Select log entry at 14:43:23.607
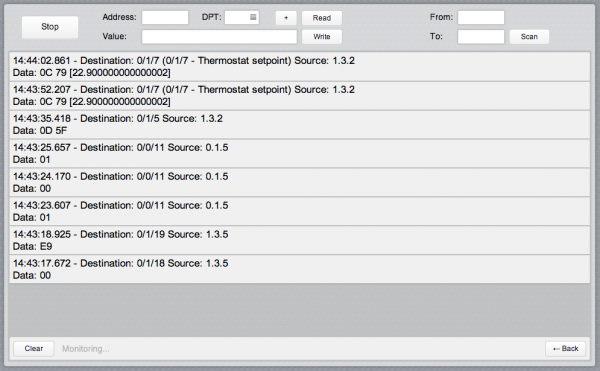This screenshot has width=600, height=371. point(300,212)
